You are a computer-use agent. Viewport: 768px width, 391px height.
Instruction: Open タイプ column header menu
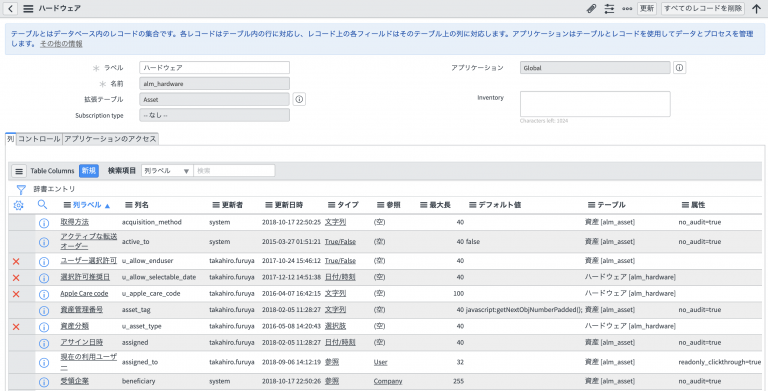332,205
